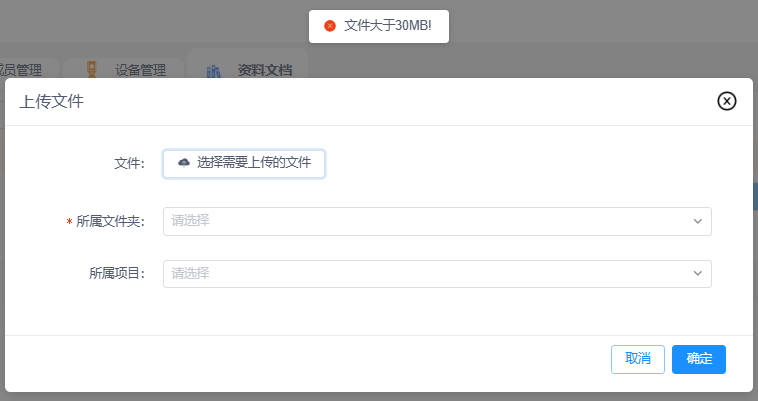Click the 文件 field label
Screen dimensions: 758x401
130,163
